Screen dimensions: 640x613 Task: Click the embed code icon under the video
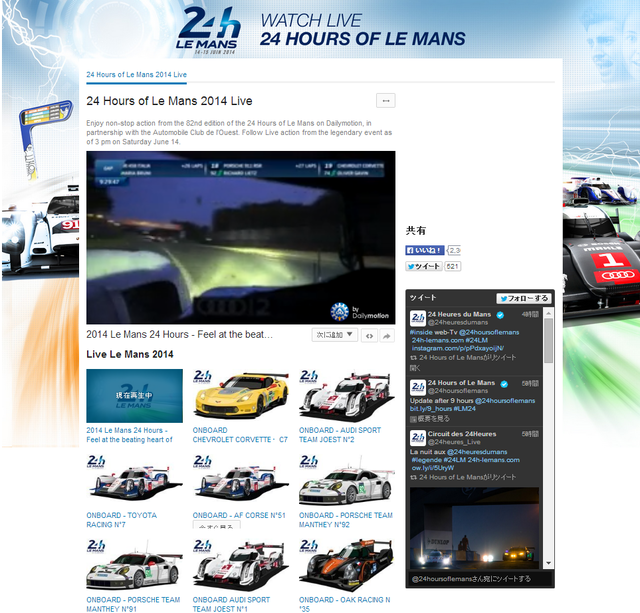coord(369,335)
